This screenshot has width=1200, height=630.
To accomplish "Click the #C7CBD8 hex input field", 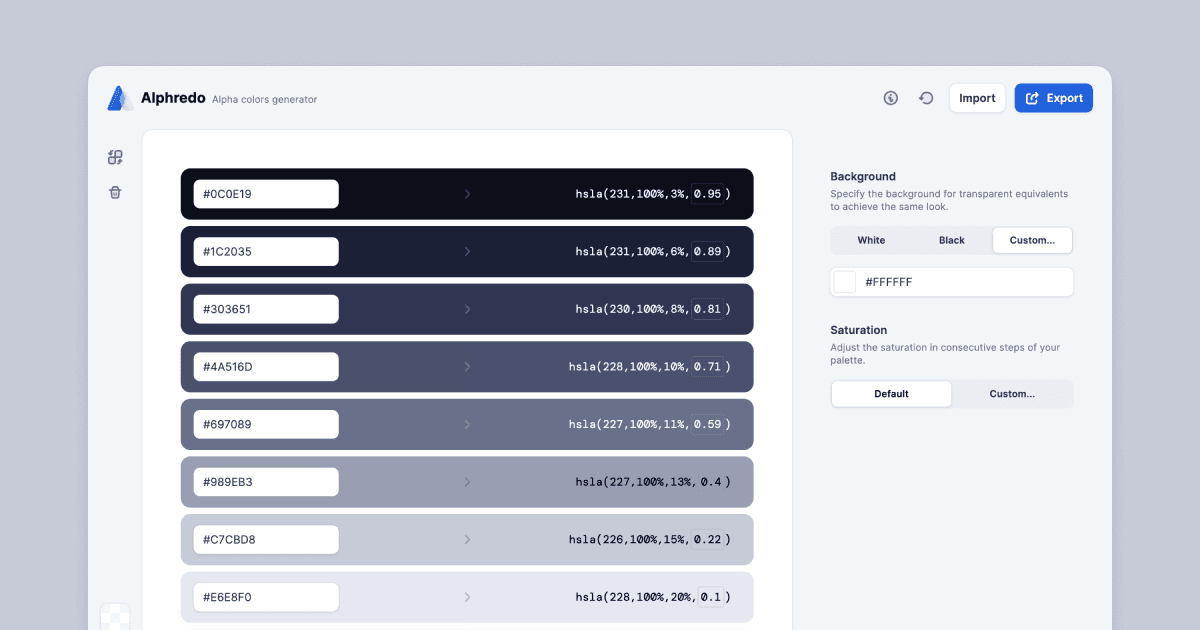I will point(265,540).
